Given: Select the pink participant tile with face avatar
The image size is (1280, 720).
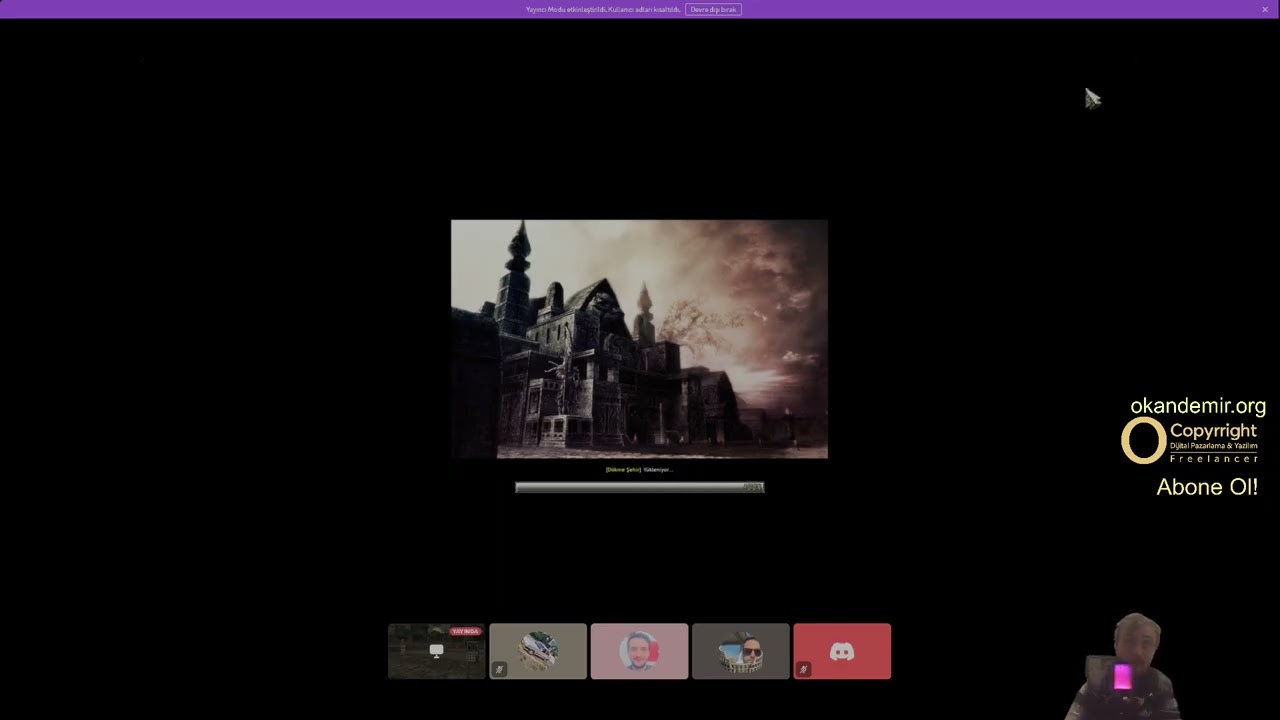Looking at the screenshot, I should pyautogui.click(x=639, y=651).
